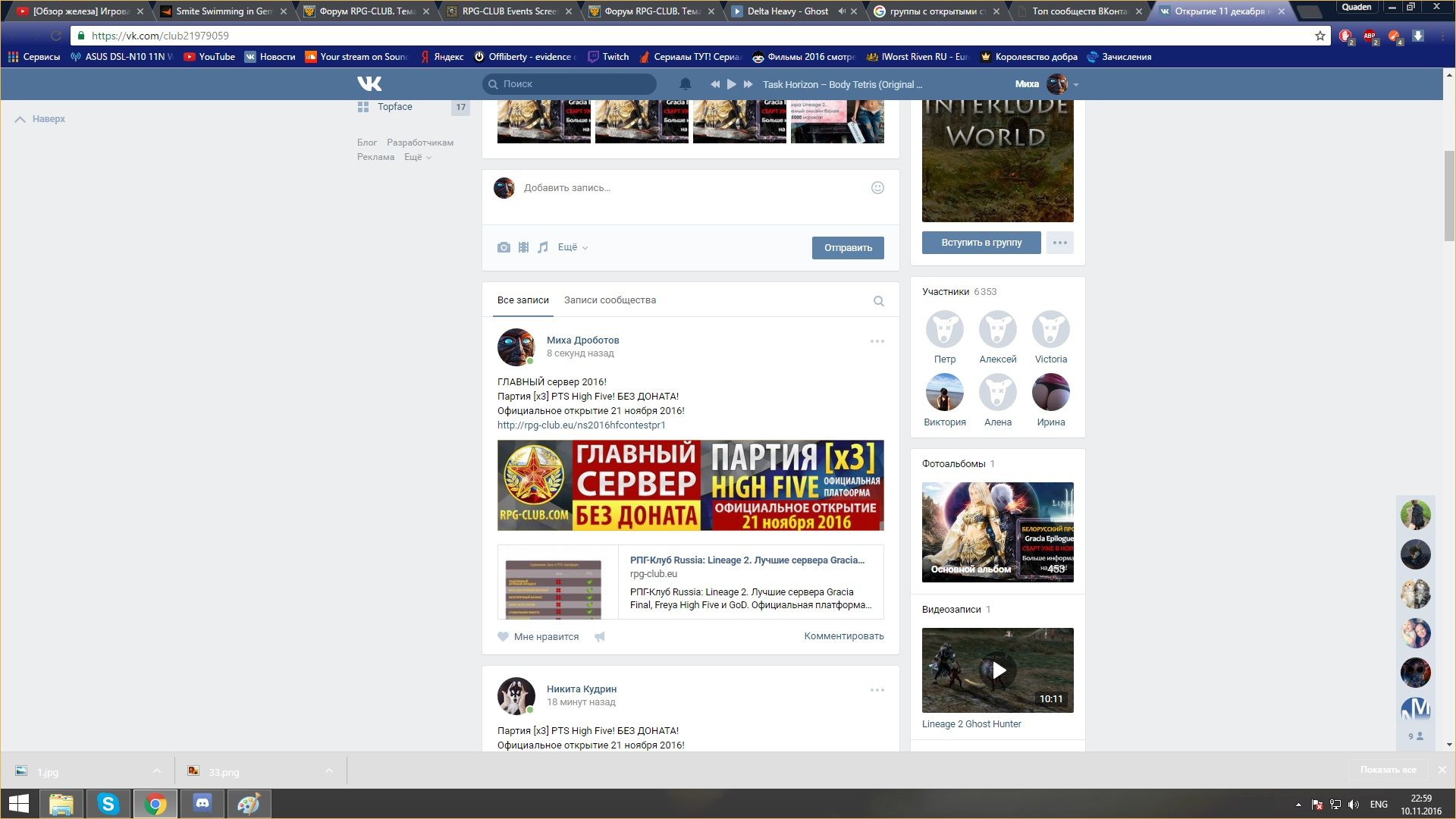Like Миха Дроботов's post

(x=538, y=637)
